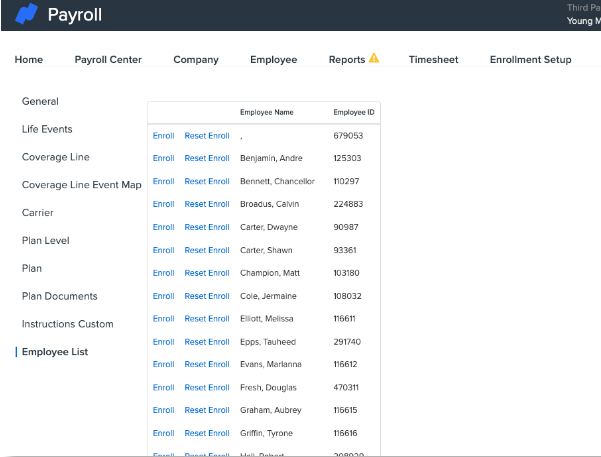
Task: Reset enrollment for Graham, Aubrey
Action: [x=207, y=411]
